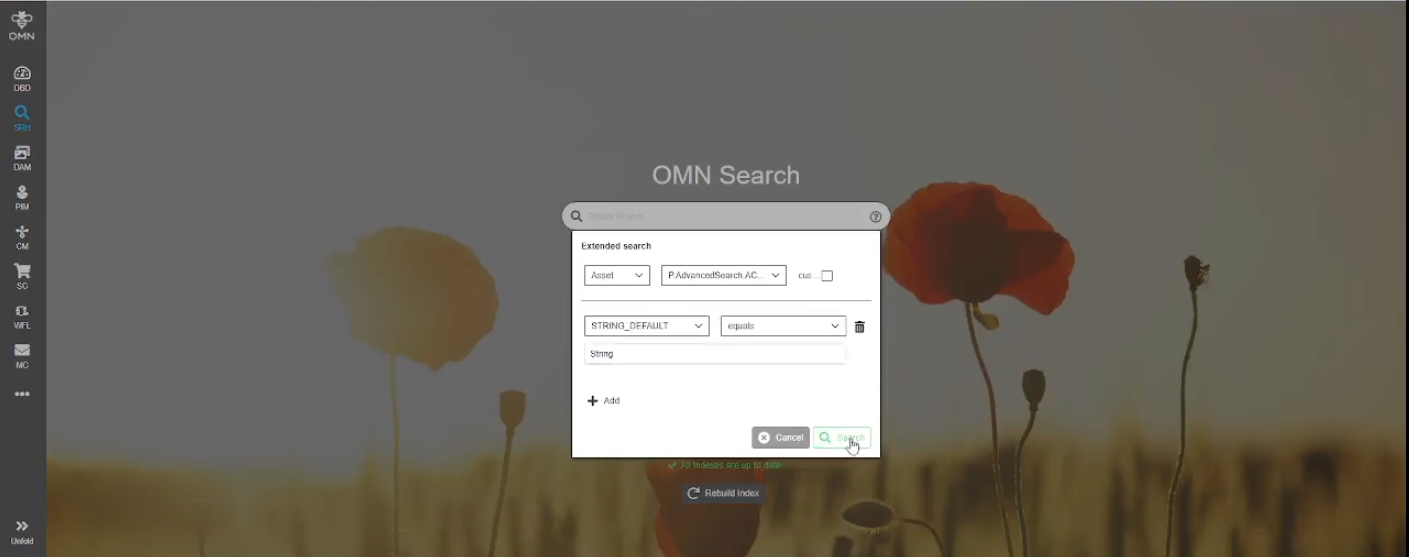1409x557 pixels.
Task: Click the 'All indexes are up to date' status
Action: pyautogui.click(x=725, y=465)
